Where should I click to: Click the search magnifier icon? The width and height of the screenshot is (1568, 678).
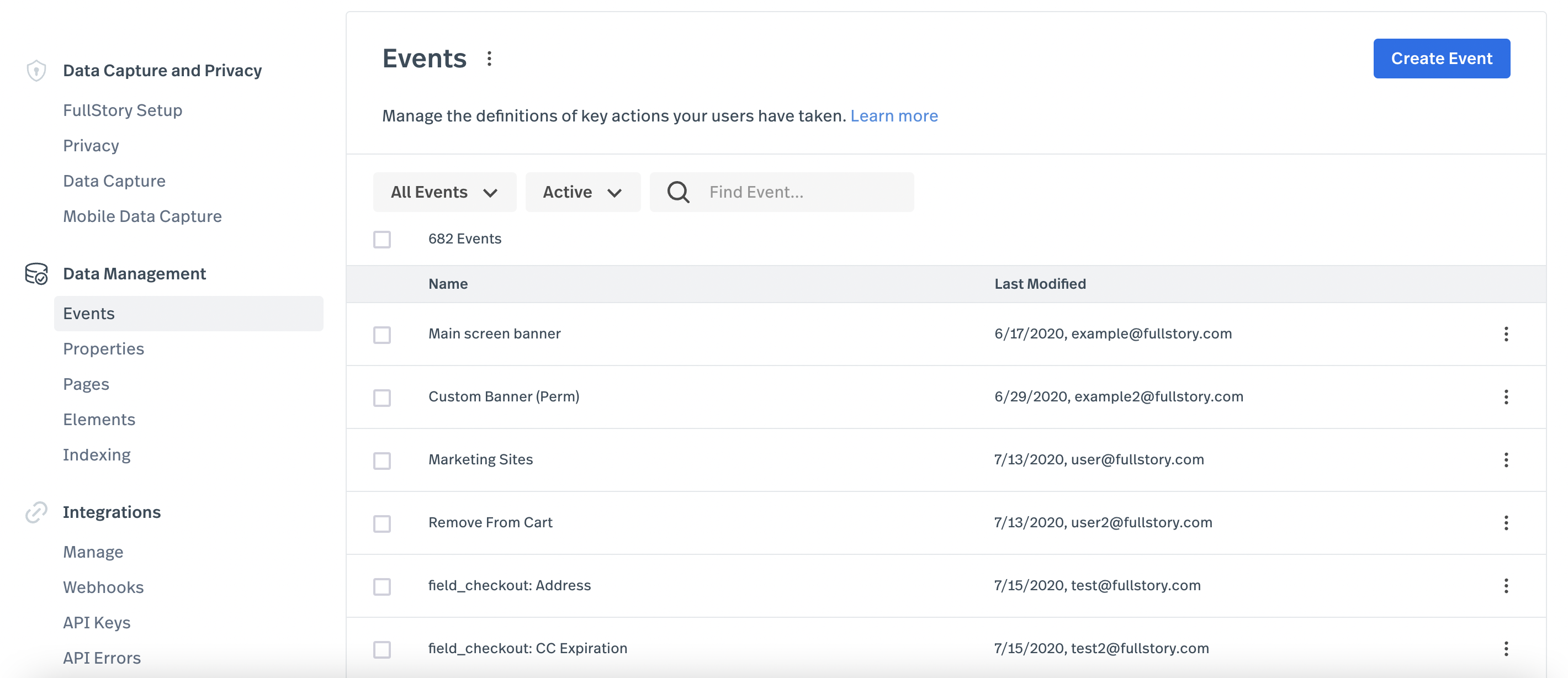tap(677, 192)
